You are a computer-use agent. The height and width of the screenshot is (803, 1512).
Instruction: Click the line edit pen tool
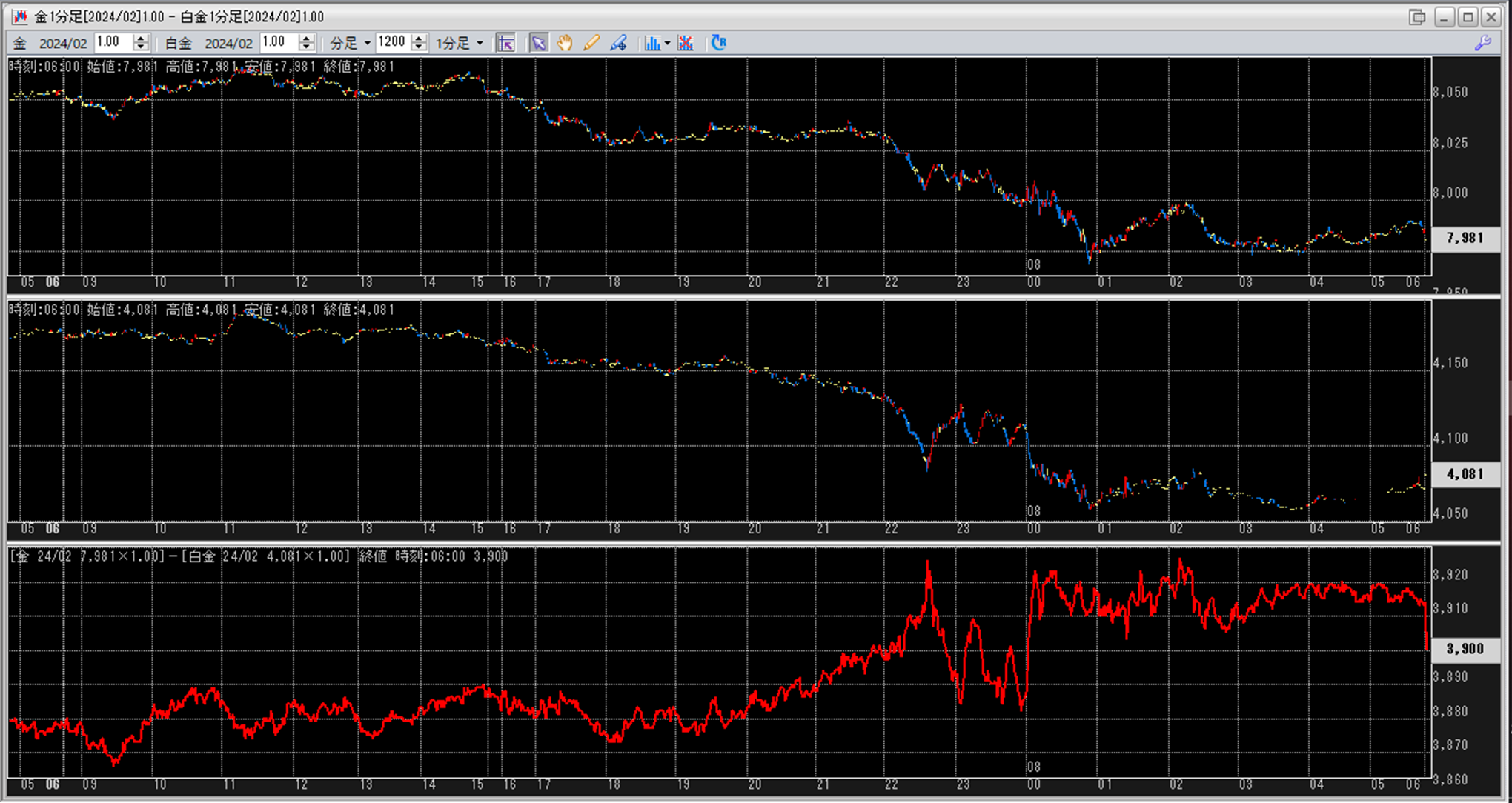pyautogui.click(x=618, y=43)
